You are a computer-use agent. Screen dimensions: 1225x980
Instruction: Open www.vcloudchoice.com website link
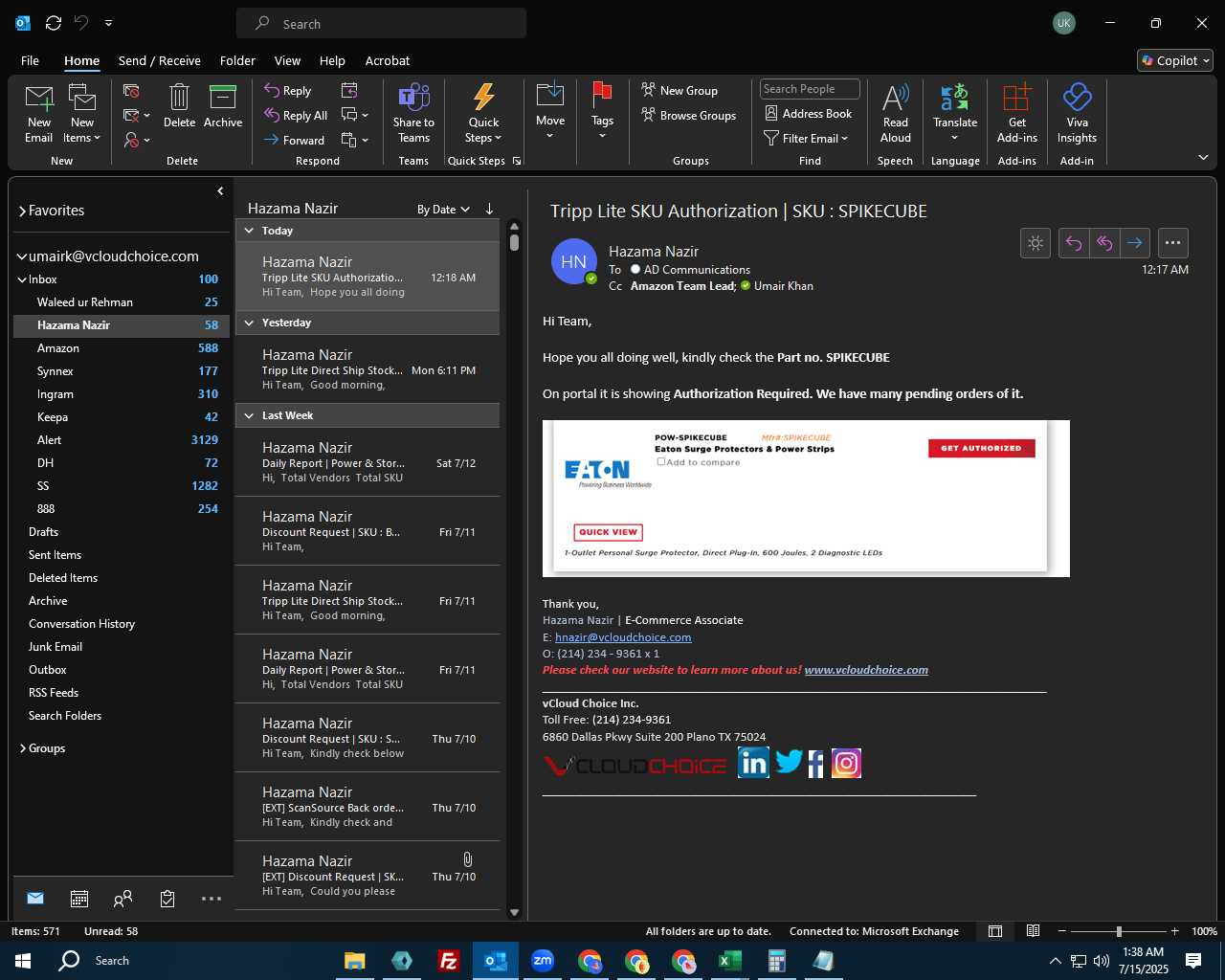pyautogui.click(x=866, y=670)
